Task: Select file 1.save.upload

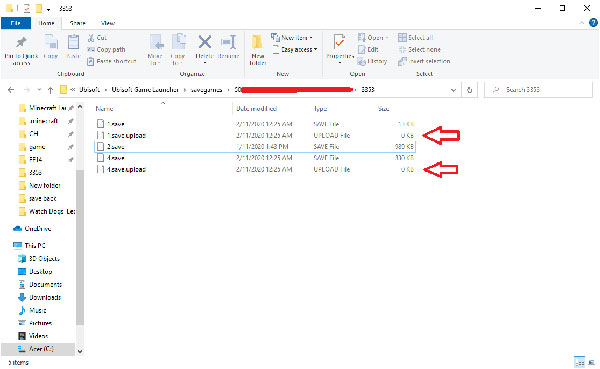Action: pyautogui.click(x=255, y=135)
